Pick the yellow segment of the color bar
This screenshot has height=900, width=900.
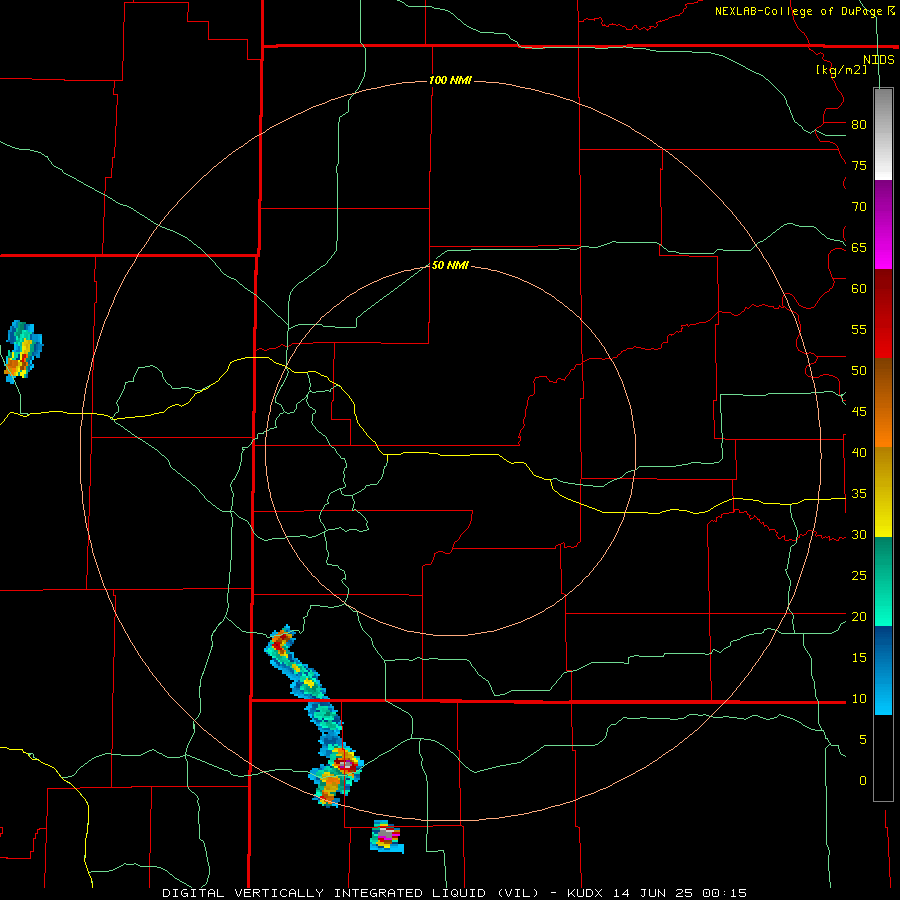point(883,492)
